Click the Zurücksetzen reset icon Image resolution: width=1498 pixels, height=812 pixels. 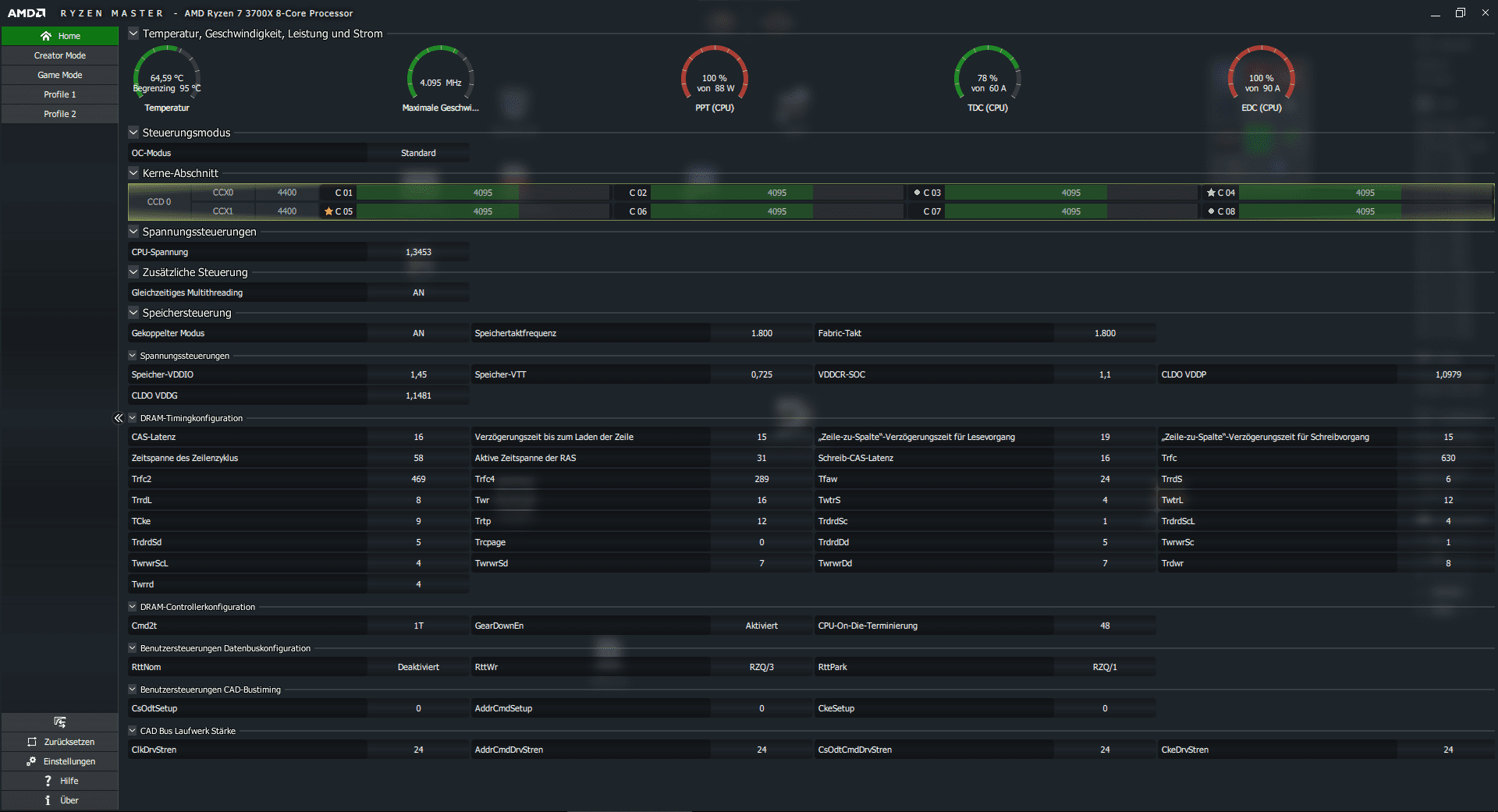(x=32, y=742)
